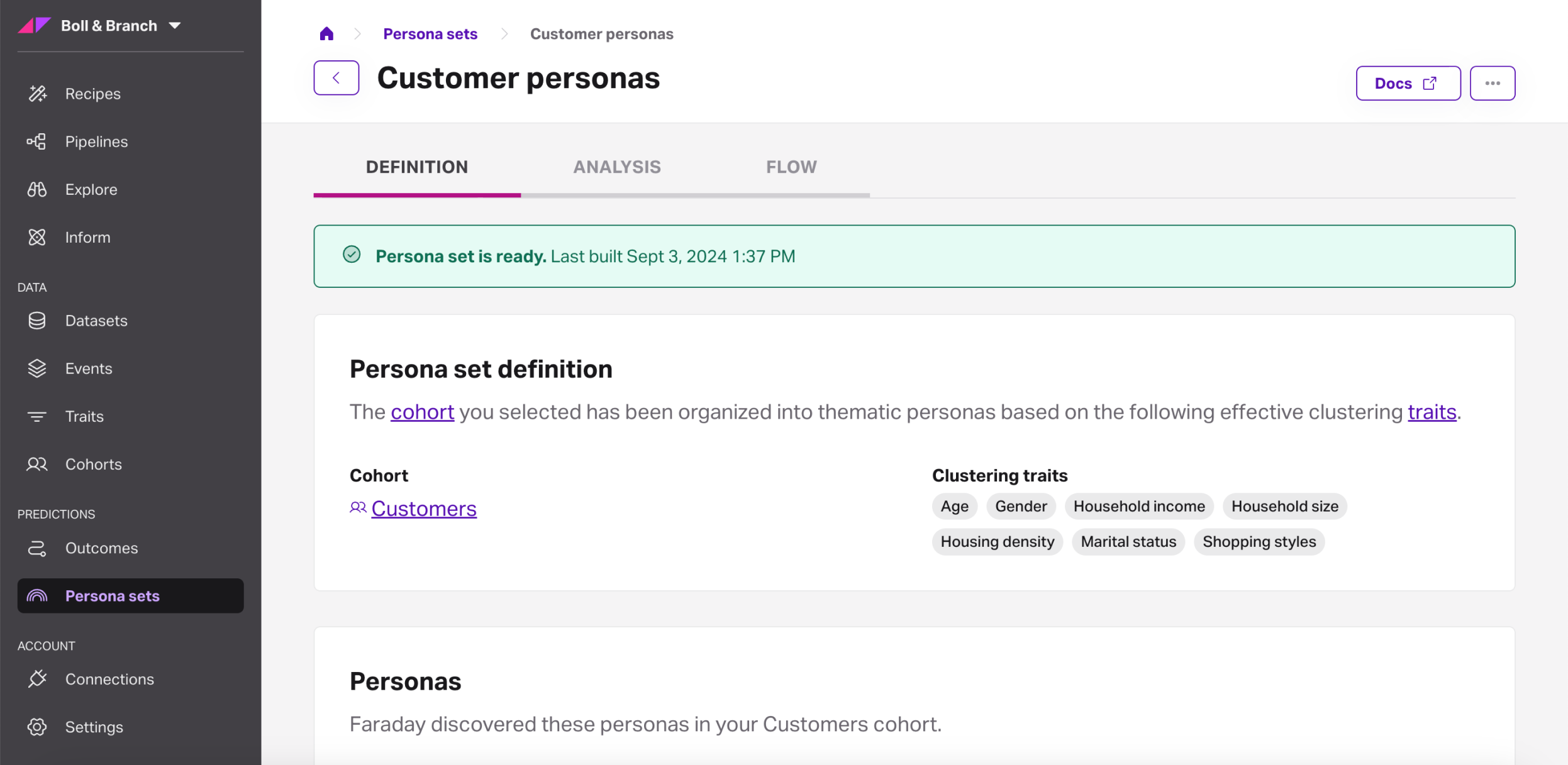Click the Inform icon in the sidebar
Screen dimensions: 1568x765
[37, 237]
